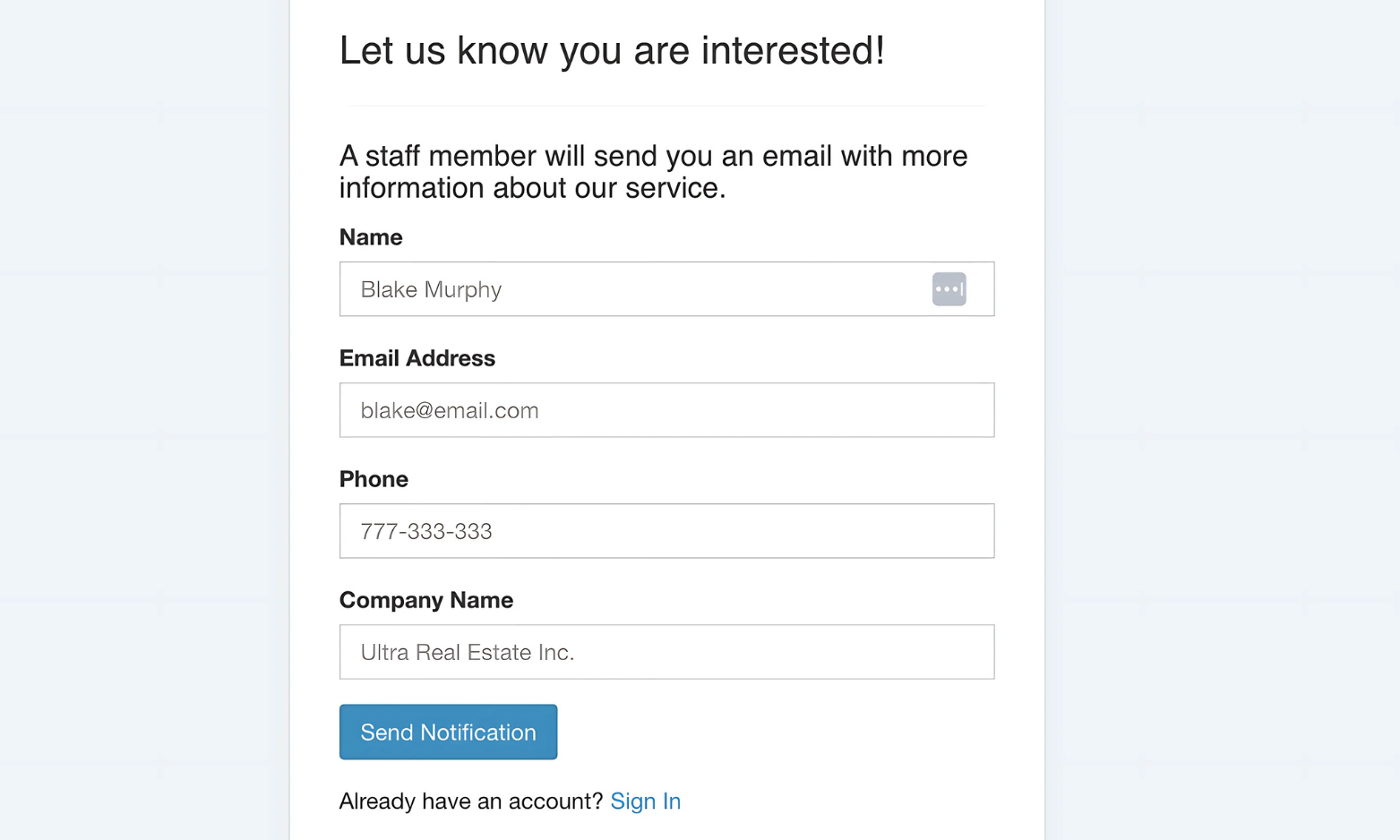Image resolution: width=1400 pixels, height=840 pixels.
Task: Click into the Company Name text box
Action: 666,652
